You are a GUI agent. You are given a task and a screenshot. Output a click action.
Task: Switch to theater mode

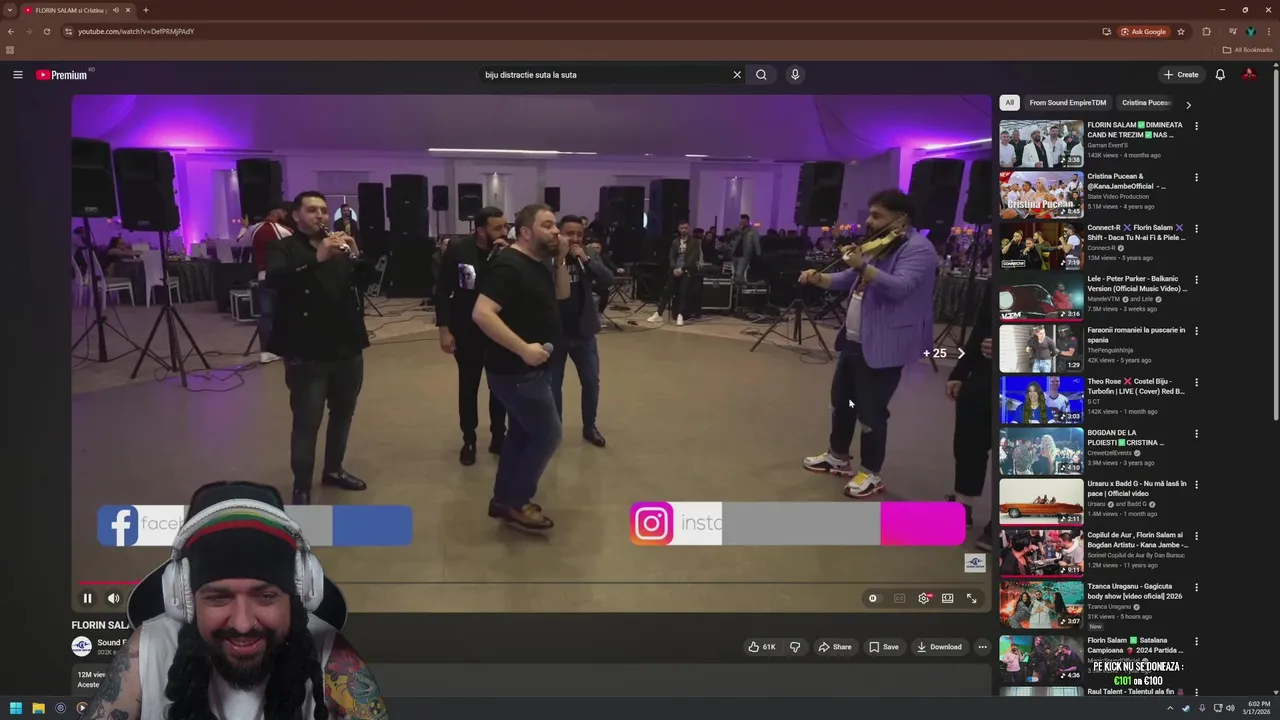coord(947,598)
